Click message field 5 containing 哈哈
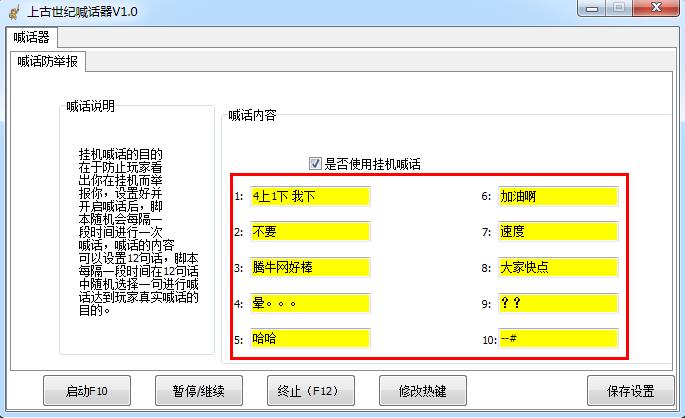685x418 pixels. [x=309, y=339]
